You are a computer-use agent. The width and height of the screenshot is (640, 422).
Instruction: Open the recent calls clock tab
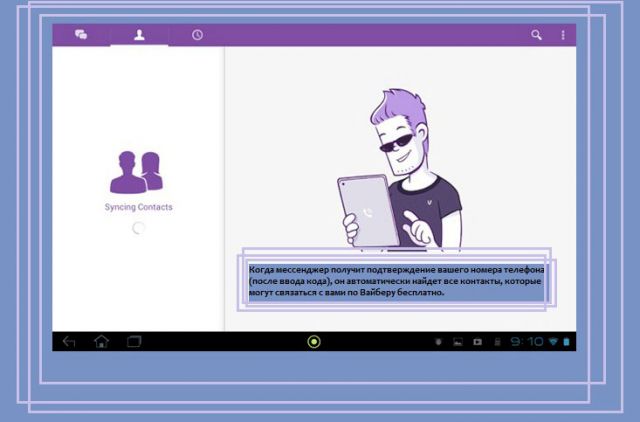197,35
